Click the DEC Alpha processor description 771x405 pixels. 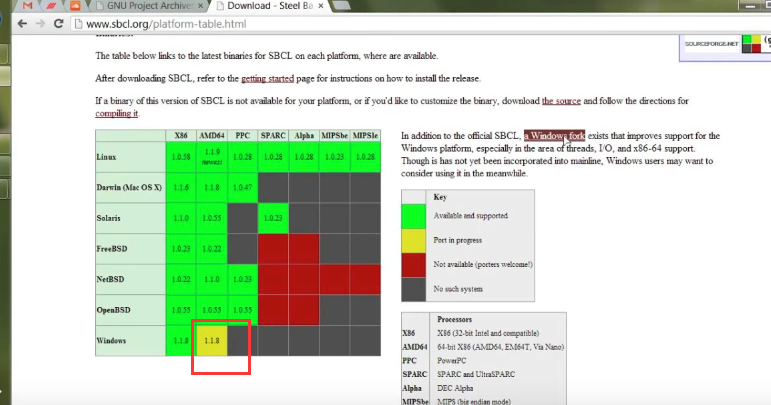point(455,388)
